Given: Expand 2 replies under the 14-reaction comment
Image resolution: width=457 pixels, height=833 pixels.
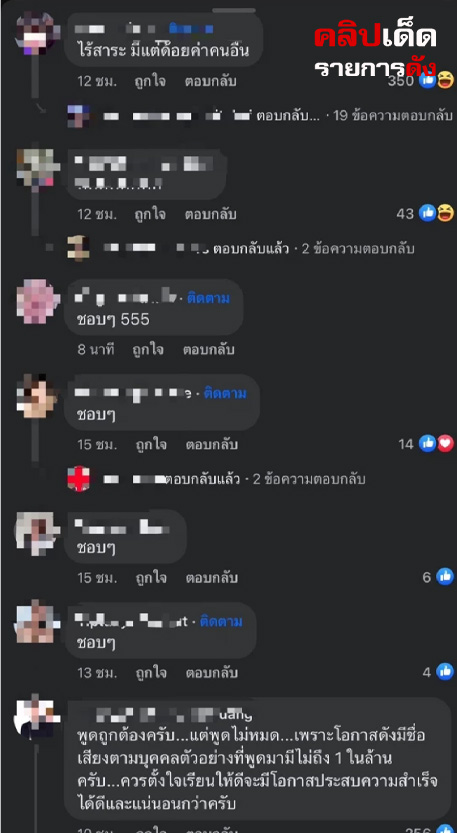Looking at the screenshot, I should (x=309, y=480).
